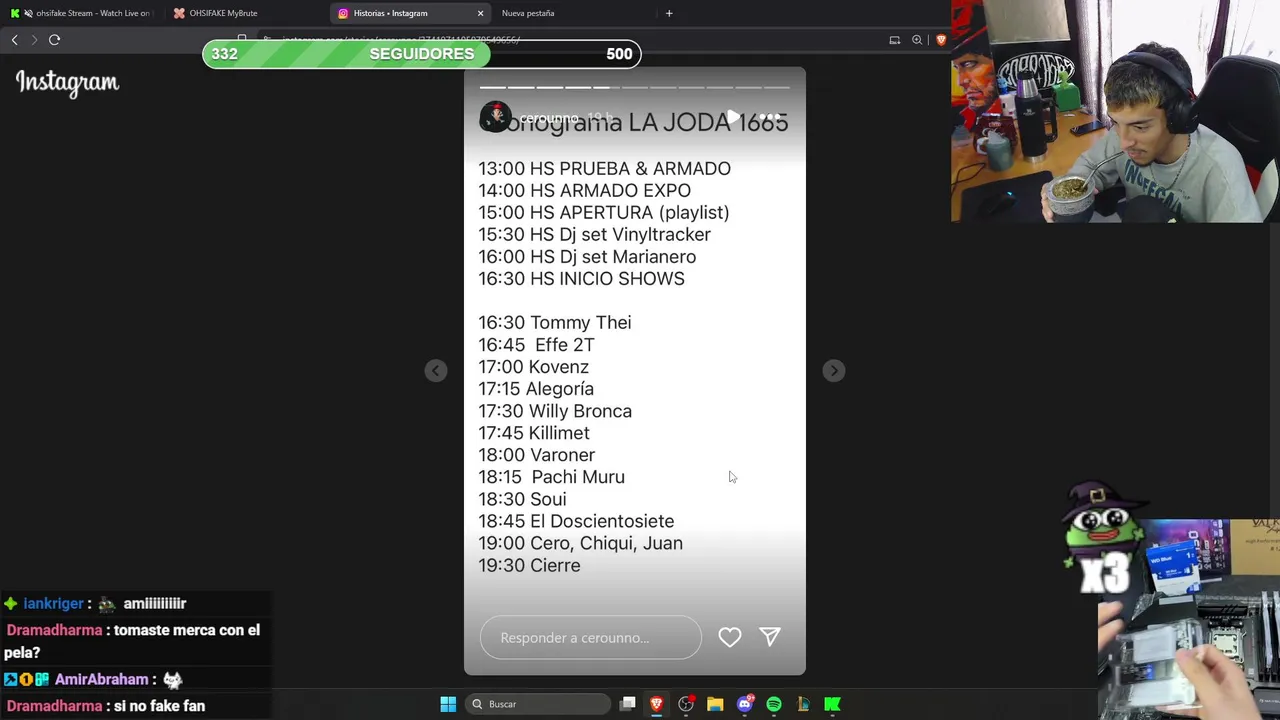
Task: Close the Historias Instagram tab
Action: pos(480,13)
